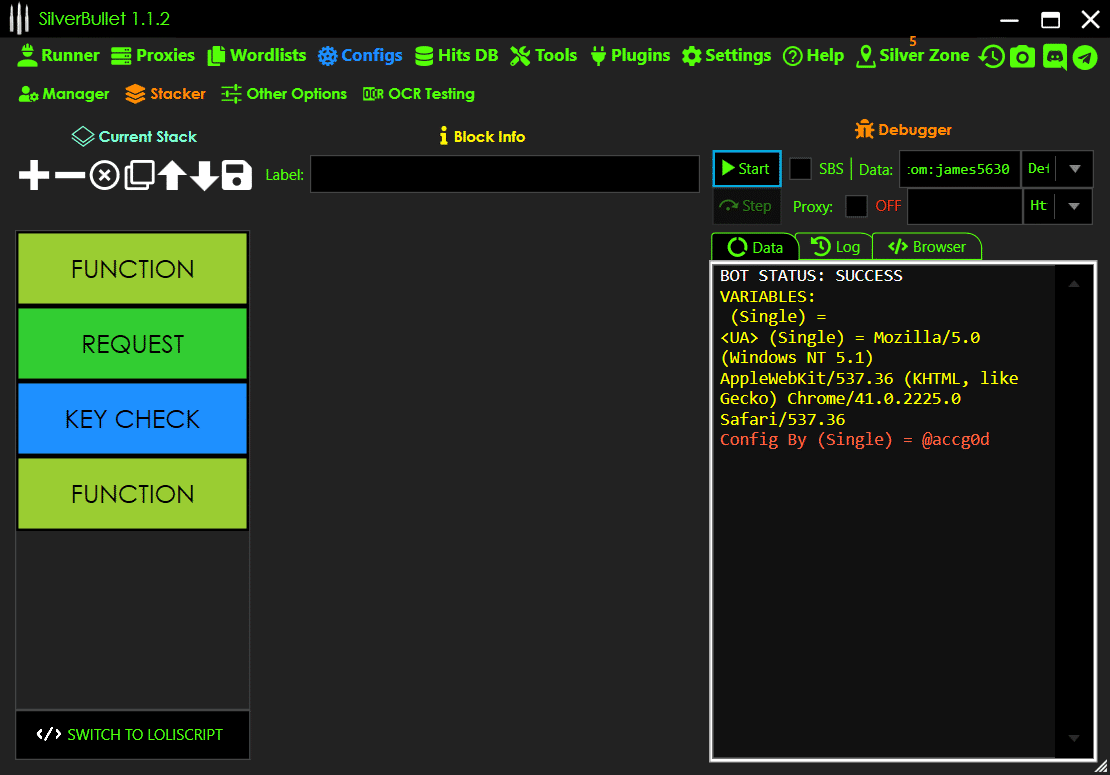This screenshot has height=775, width=1110.
Task: Select the REQUEST block
Action: [132, 344]
